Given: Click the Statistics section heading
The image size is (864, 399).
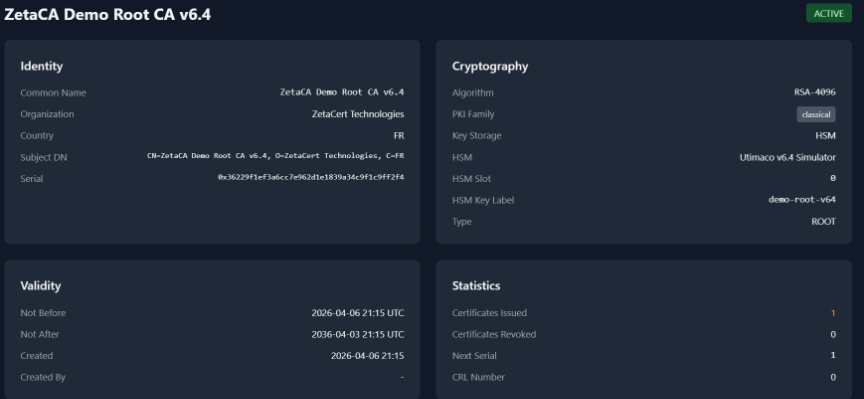Looking at the screenshot, I should pos(476,285).
